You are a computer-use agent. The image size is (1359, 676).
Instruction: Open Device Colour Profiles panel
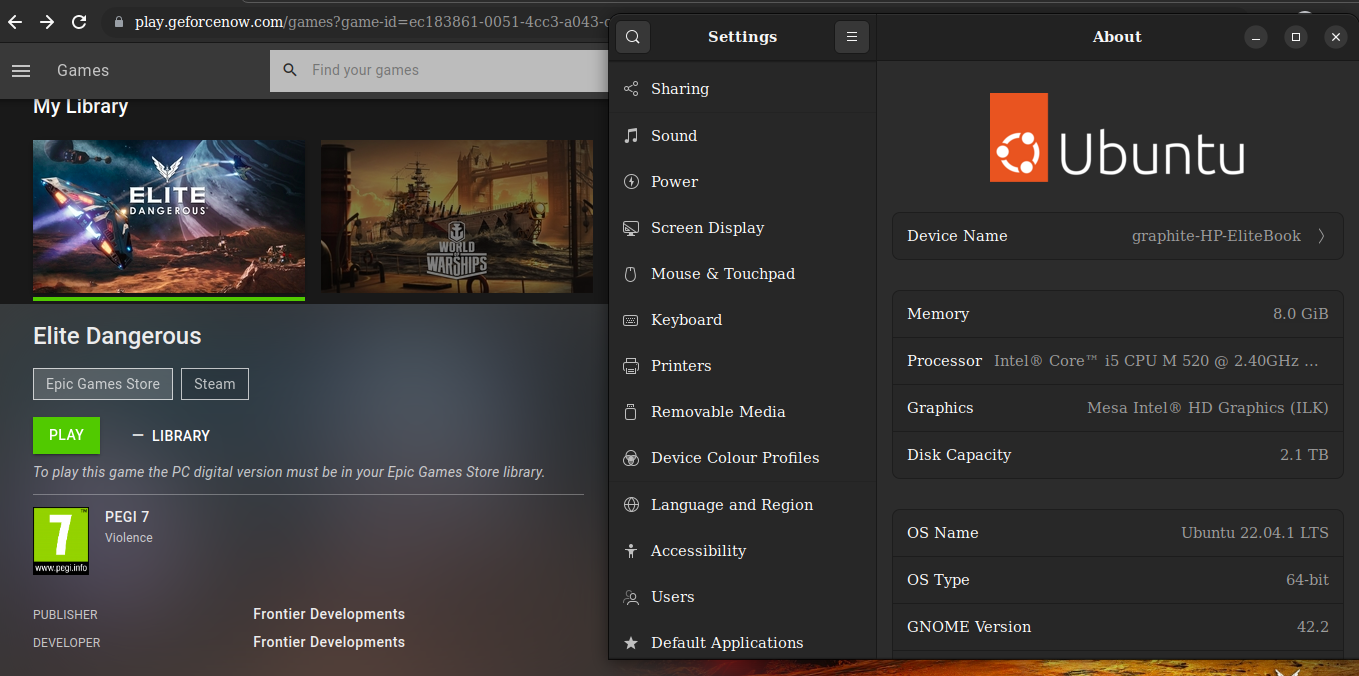[743, 458]
